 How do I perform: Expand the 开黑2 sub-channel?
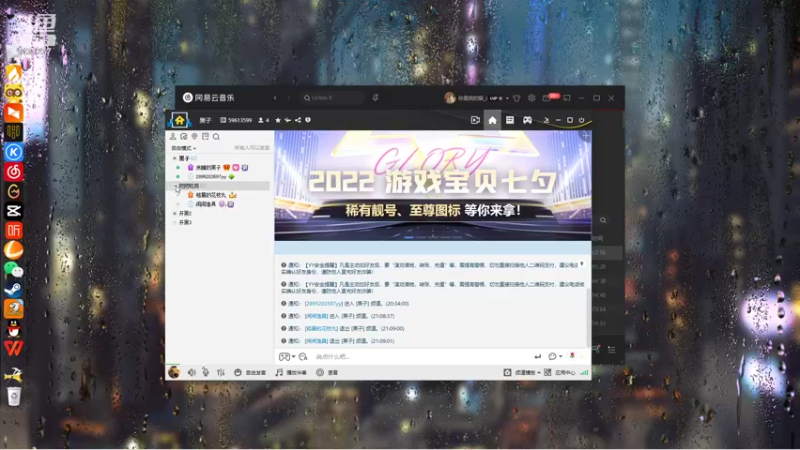coord(174,213)
